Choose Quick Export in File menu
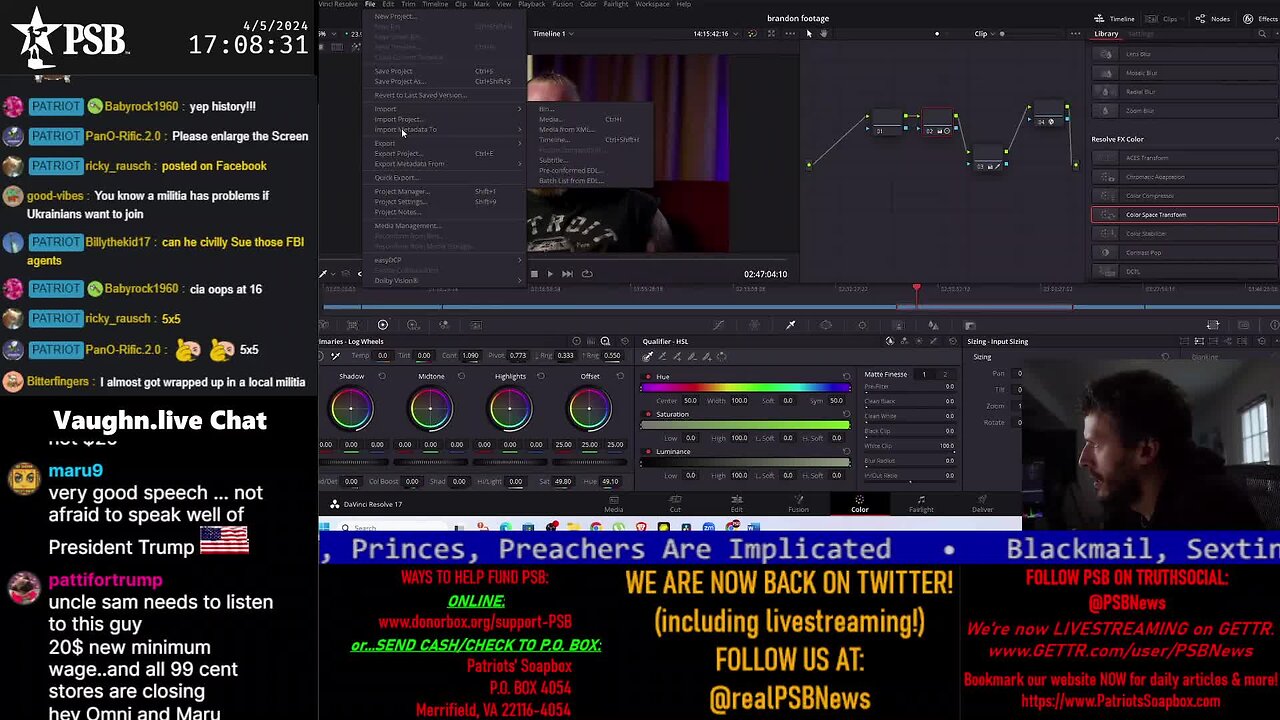The width and height of the screenshot is (1280, 720). [x=446, y=178]
